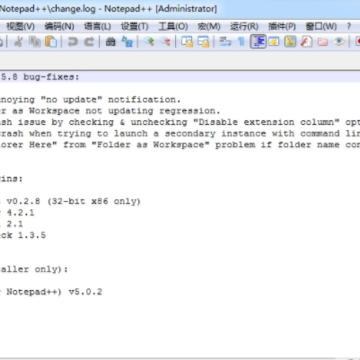Screen dimensions: 360x360
Task: Open the Replace toolbar icon
Action: click(x=127, y=42)
